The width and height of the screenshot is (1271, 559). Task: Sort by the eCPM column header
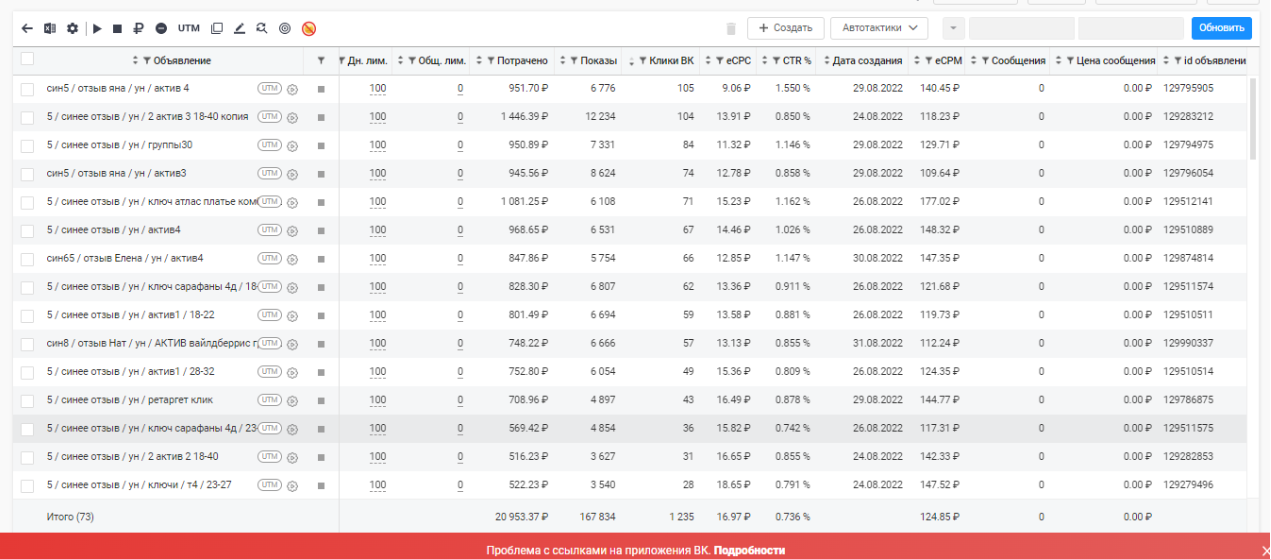[948, 61]
